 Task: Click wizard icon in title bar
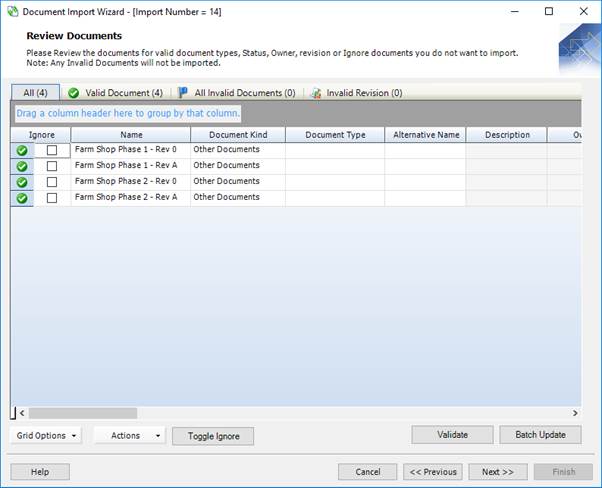[12, 11]
